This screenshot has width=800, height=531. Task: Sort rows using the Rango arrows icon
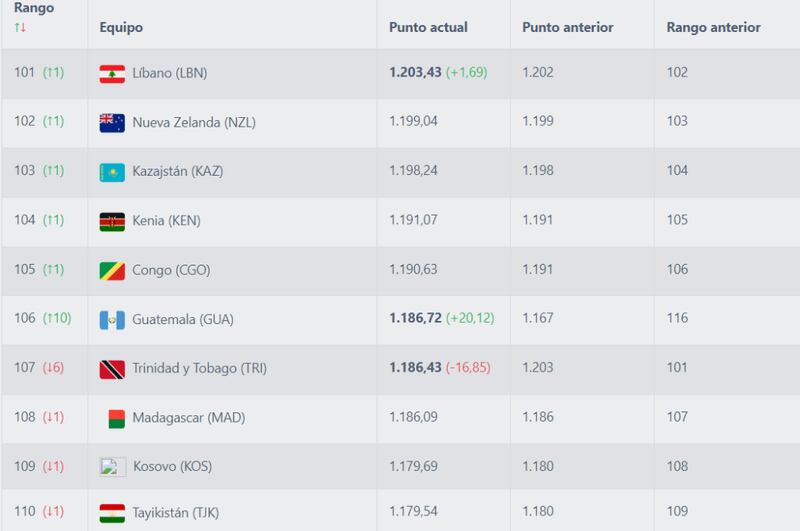click(20, 28)
